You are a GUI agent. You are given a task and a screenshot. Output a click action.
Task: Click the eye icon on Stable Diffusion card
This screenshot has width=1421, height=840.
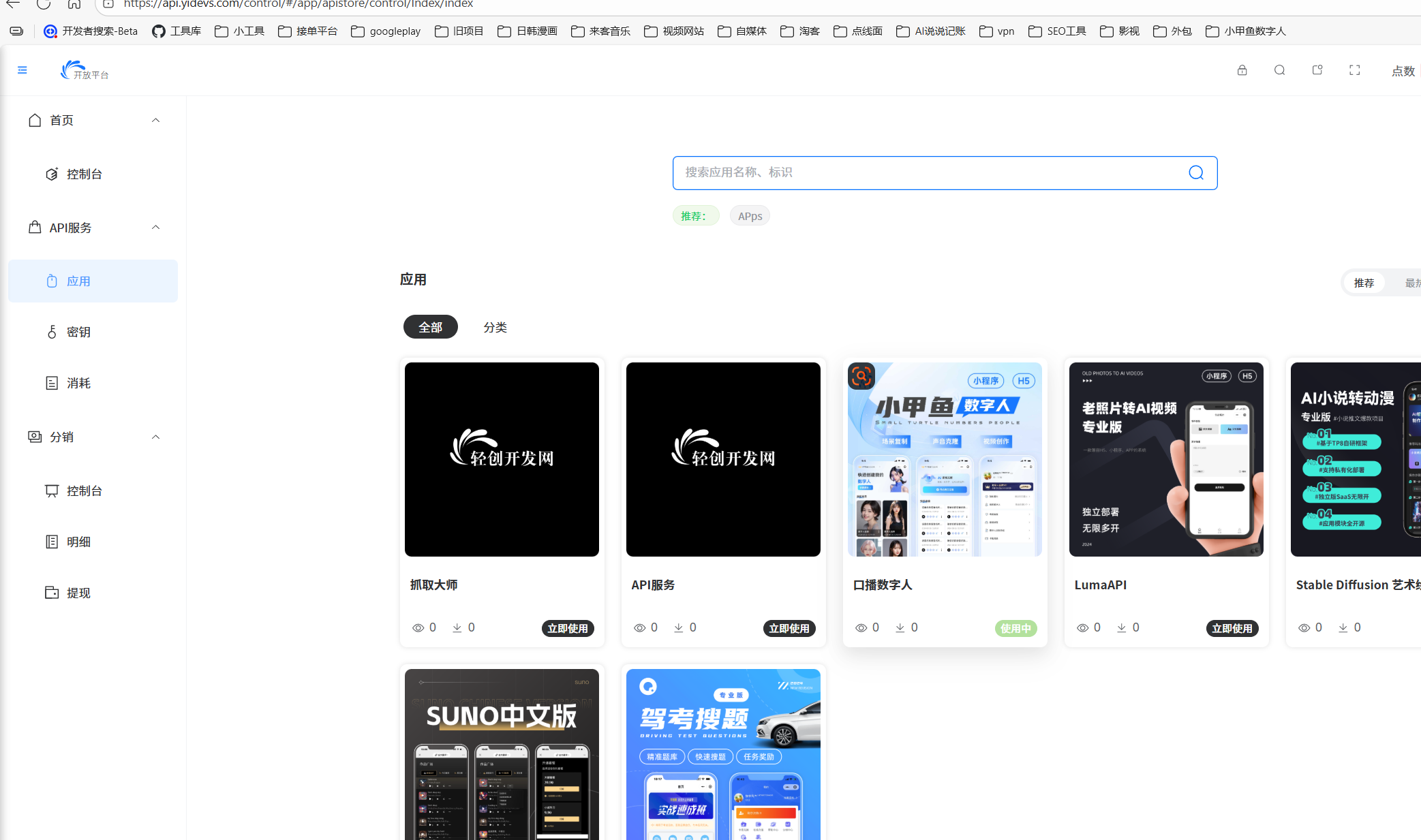click(x=1304, y=628)
